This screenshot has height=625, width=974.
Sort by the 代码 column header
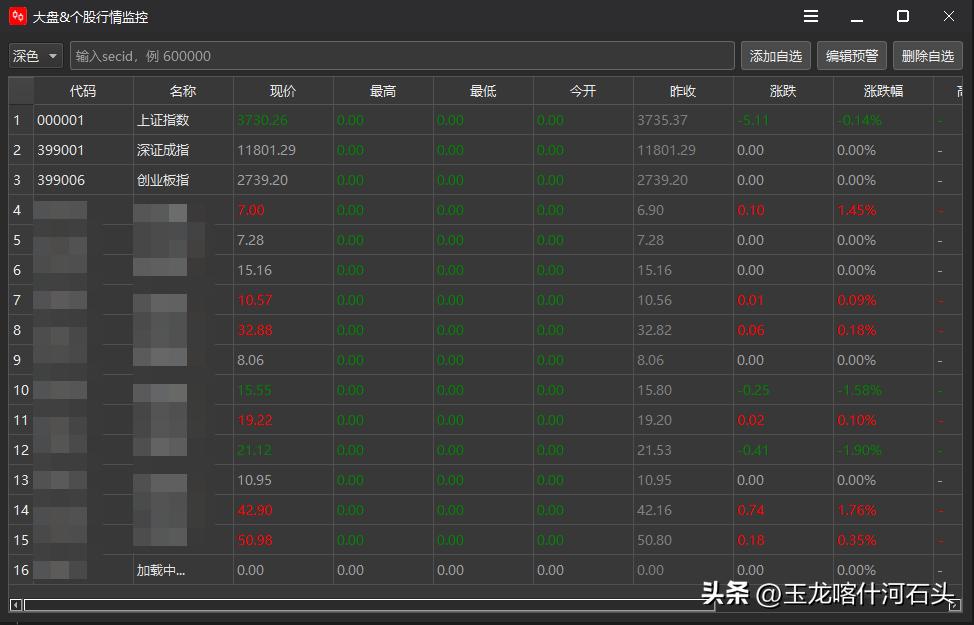point(83,91)
